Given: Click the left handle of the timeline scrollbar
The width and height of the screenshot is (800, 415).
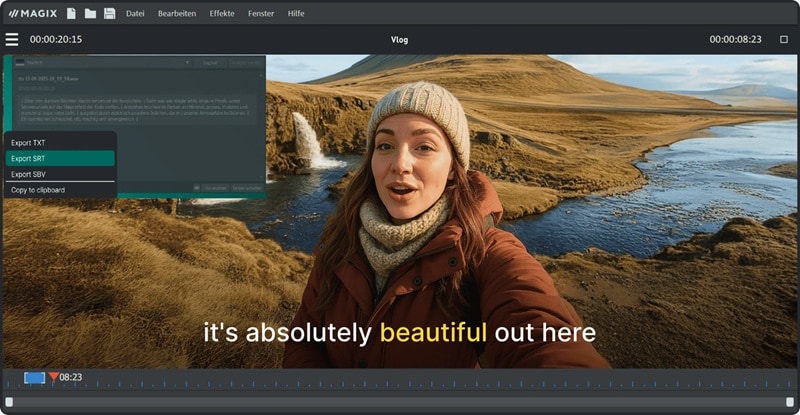Looking at the screenshot, I should click(9, 402).
